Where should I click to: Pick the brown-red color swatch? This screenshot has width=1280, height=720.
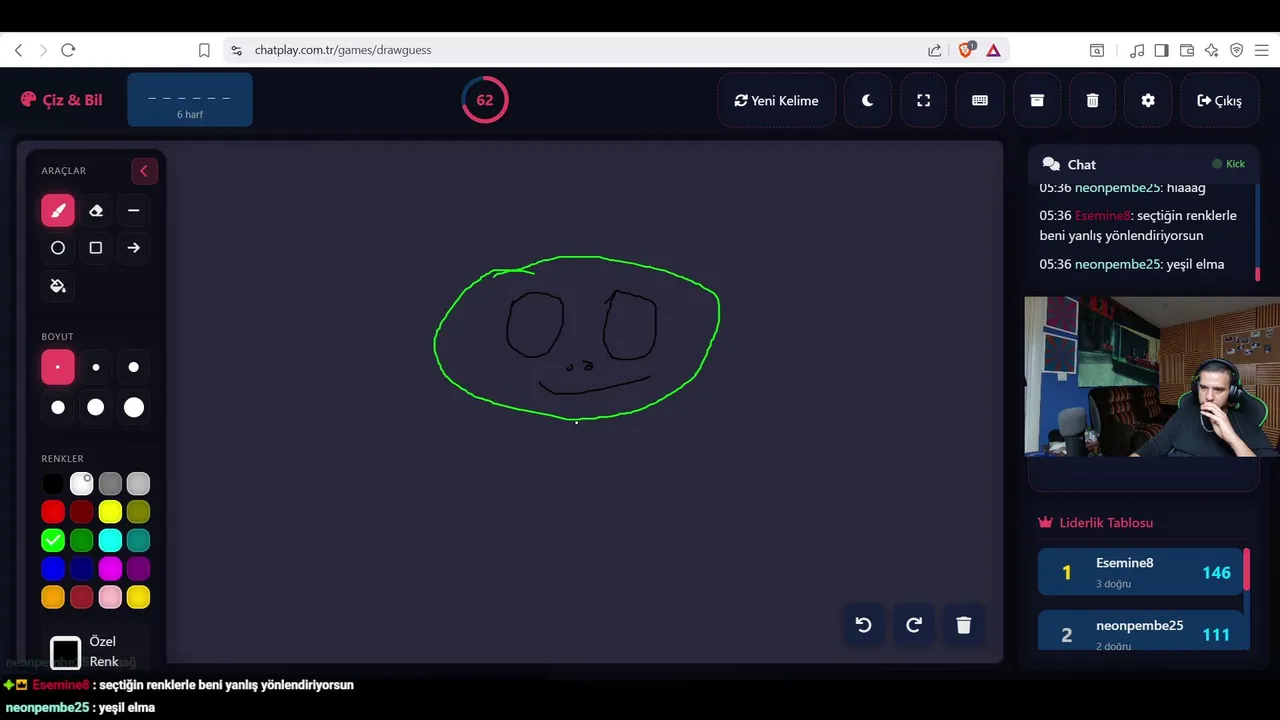pyautogui.click(x=82, y=597)
